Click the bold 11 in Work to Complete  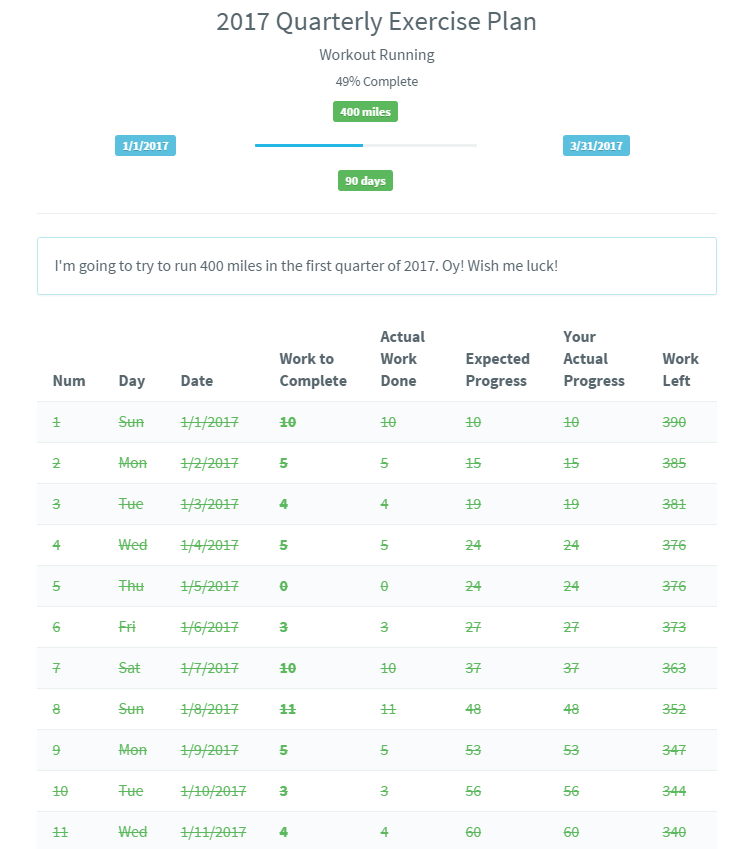pyautogui.click(x=287, y=709)
